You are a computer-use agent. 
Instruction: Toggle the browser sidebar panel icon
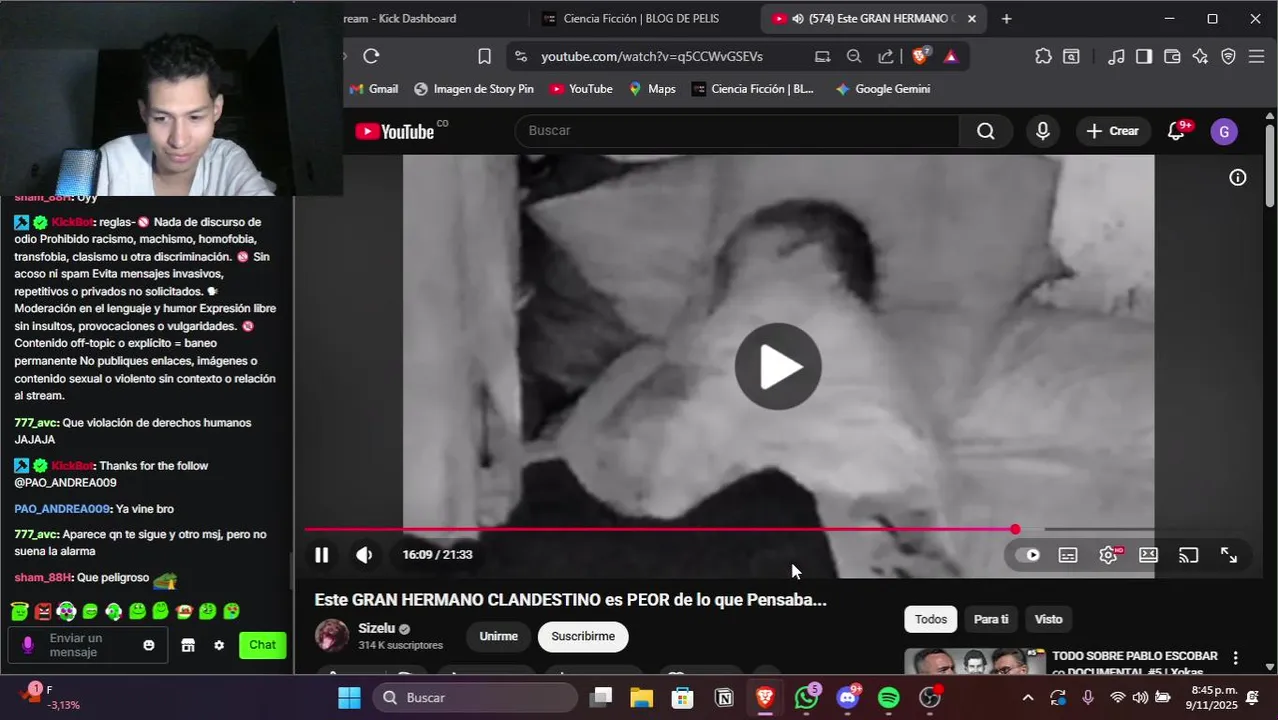(x=1144, y=56)
